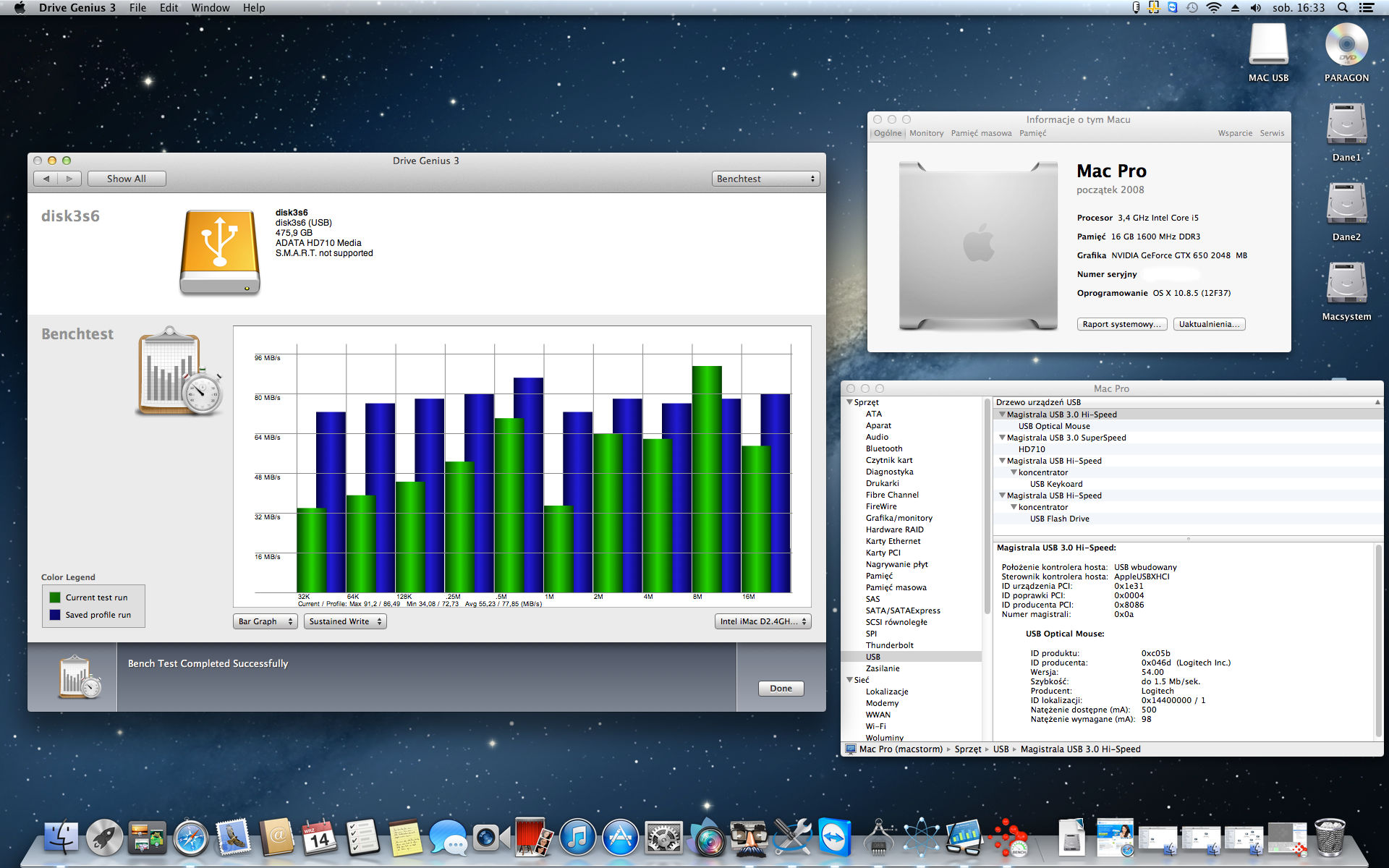Viewport: 1389px width, 868px height.
Task: Click the orange USB drive icon for disk3s6
Action: point(220,252)
